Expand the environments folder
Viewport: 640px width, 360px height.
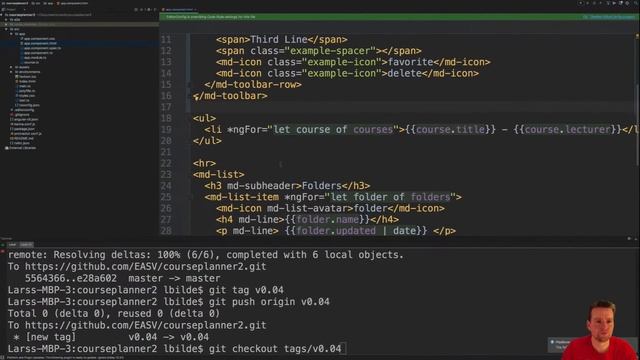tap(11, 72)
